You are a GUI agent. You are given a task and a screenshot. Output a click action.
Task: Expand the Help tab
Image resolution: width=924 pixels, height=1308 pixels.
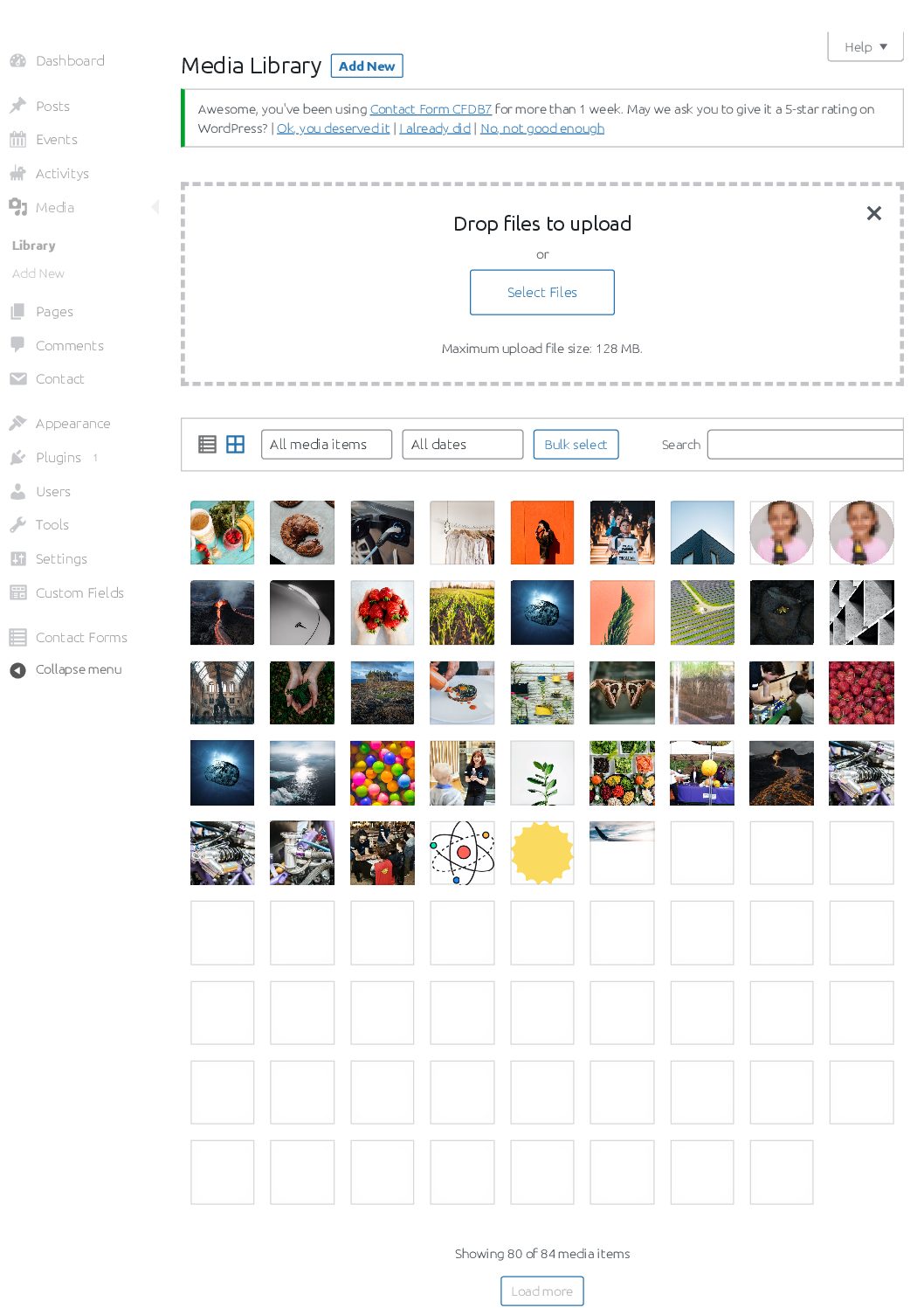coord(865,46)
